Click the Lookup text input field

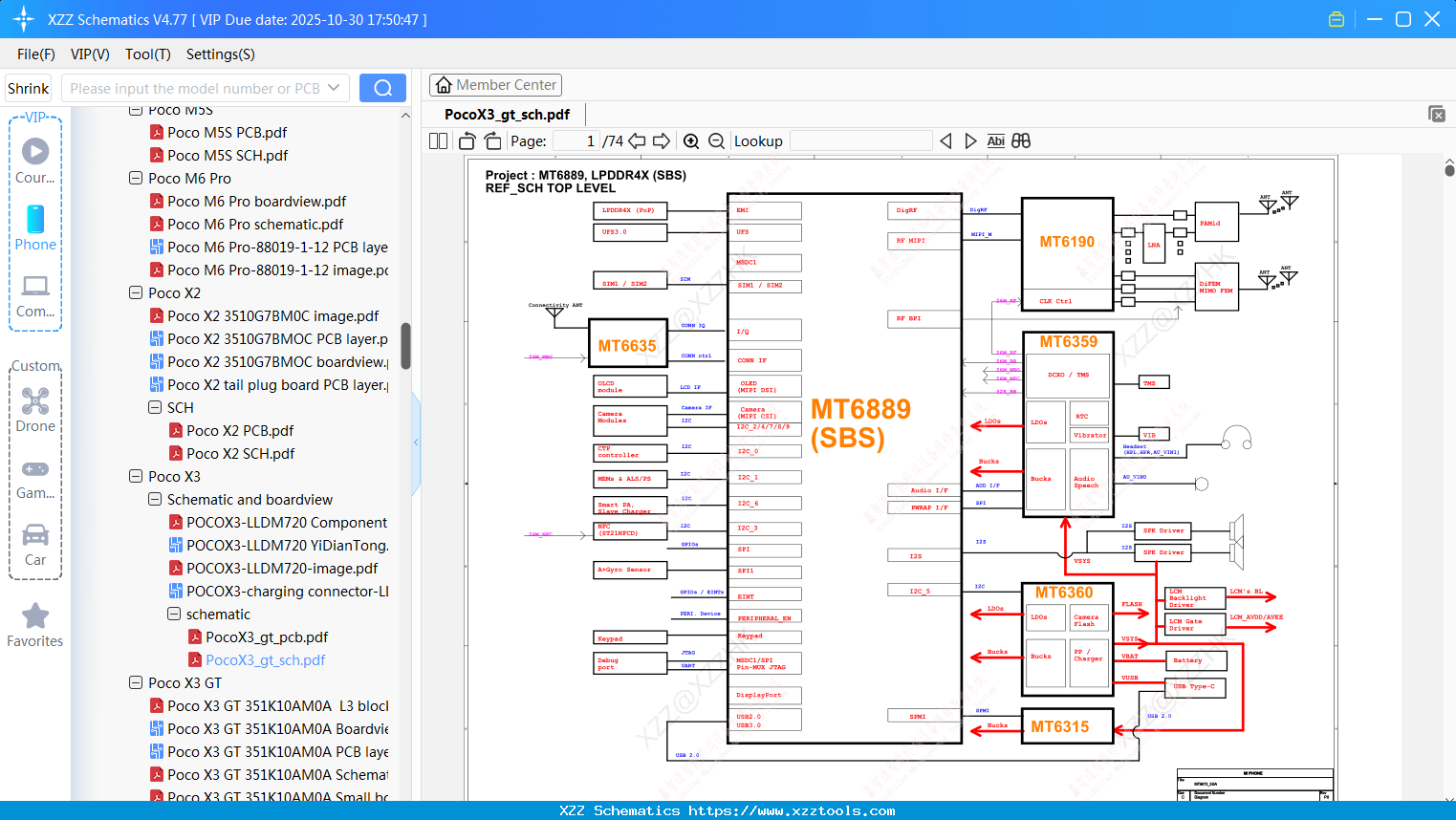(x=860, y=141)
